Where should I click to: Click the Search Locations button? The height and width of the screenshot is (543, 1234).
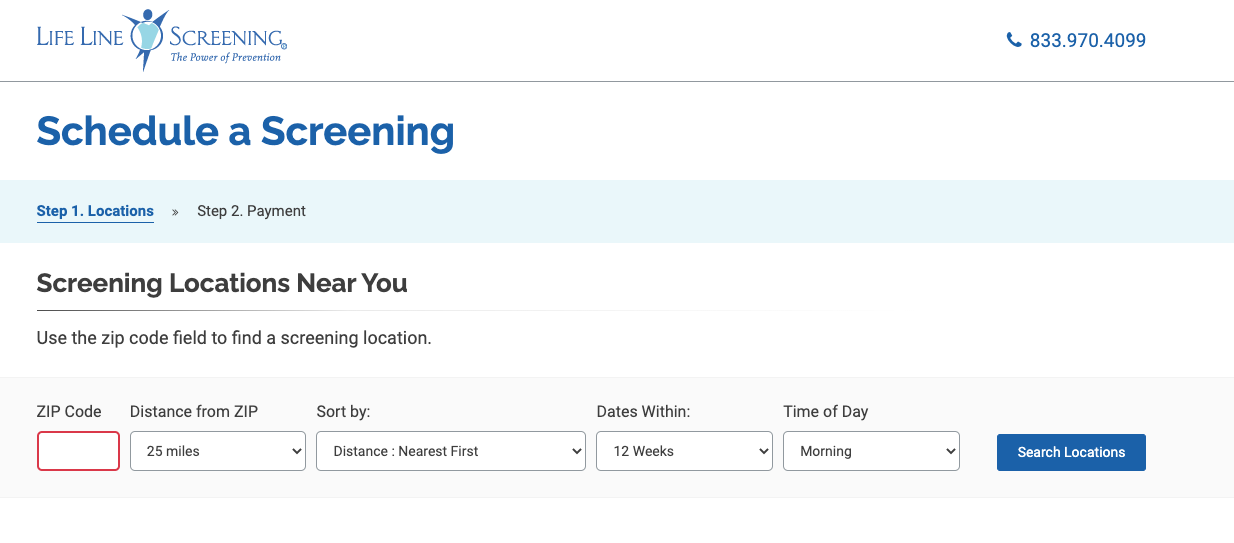click(1071, 452)
